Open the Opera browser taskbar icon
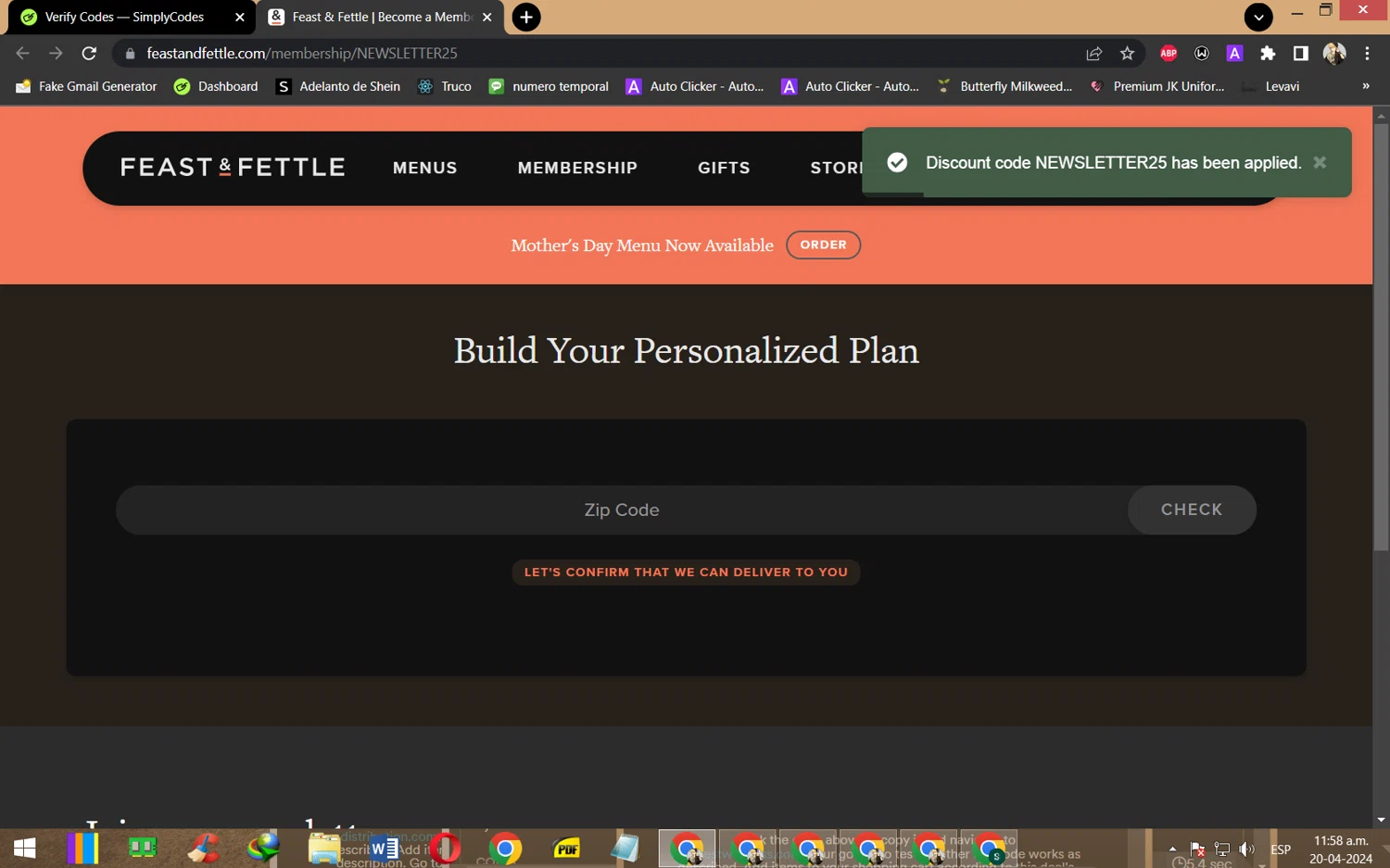Viewport: 1390px width, 868px height. tap(445, 848)
